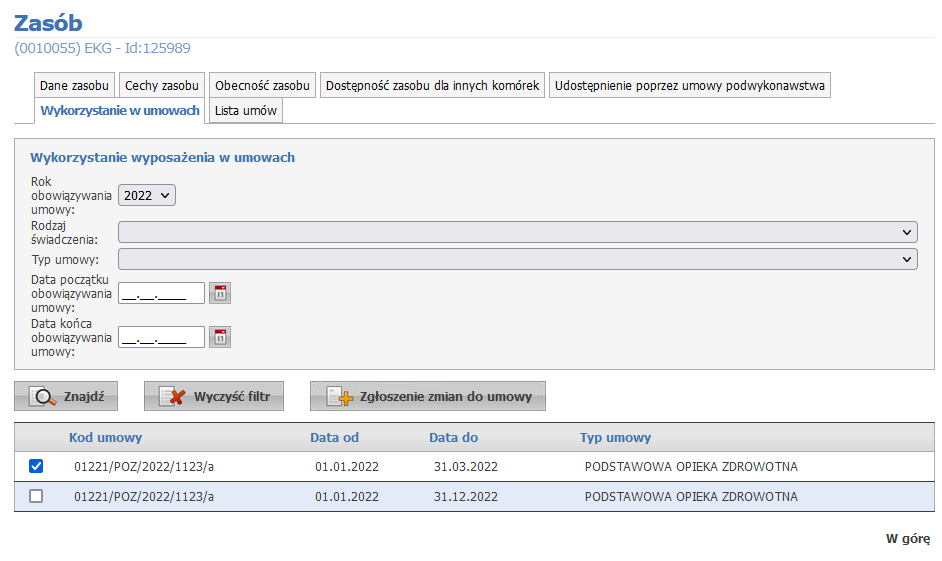Open the Lista umów tab
Screen dimensions: 942x561
pyautogui.click(x=245, y=111)
